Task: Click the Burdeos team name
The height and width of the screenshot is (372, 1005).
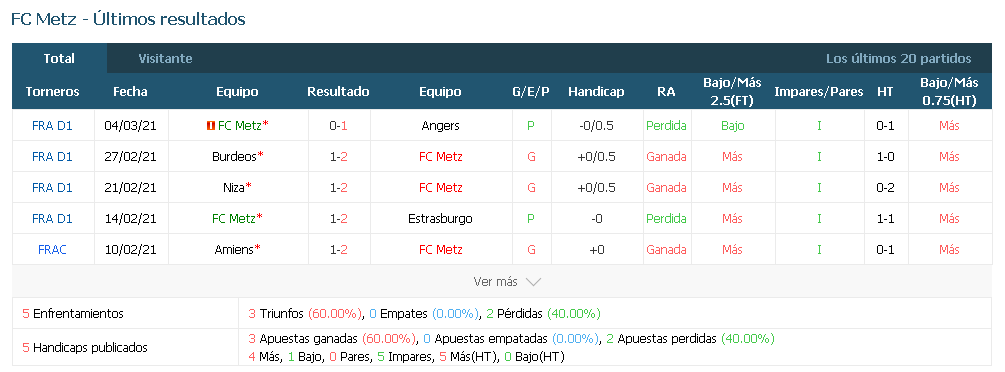Action: tap(235, 156)
